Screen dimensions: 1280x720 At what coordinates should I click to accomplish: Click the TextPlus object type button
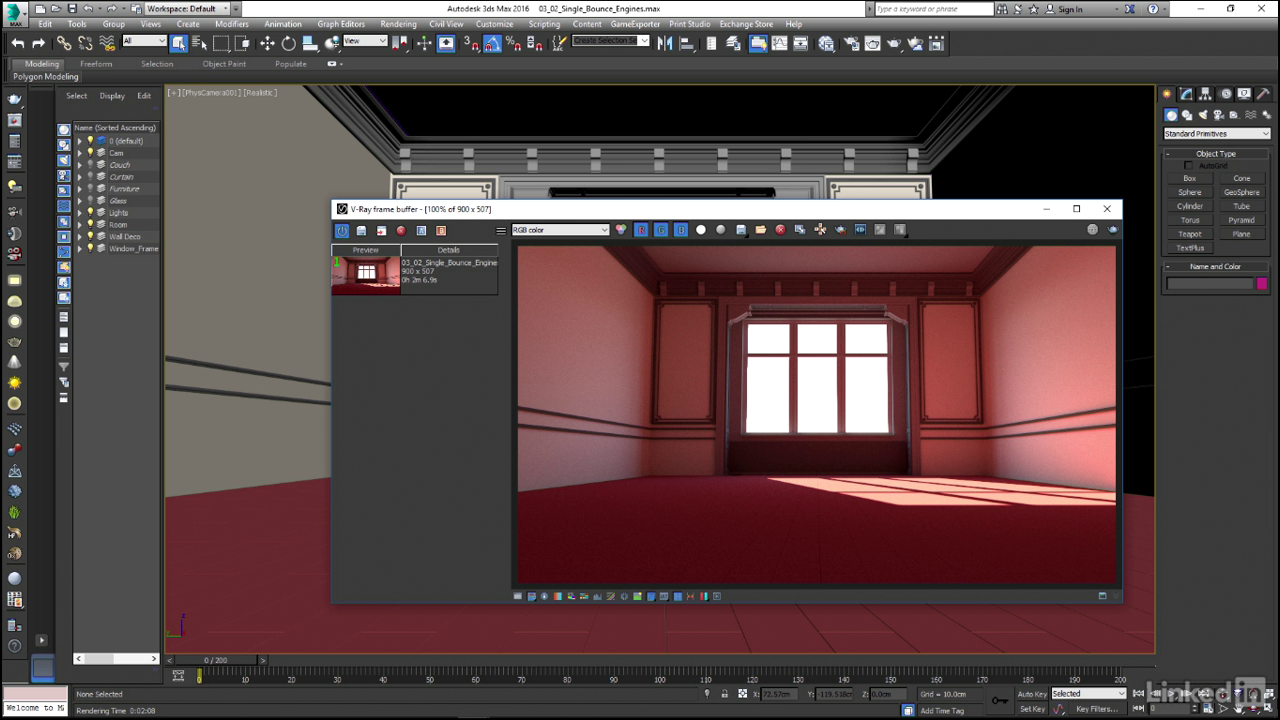tap(1190, 248)
